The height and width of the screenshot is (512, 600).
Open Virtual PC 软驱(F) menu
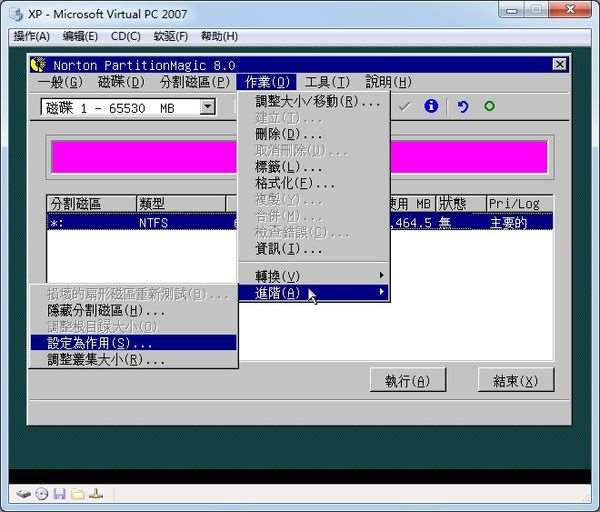point(171,36)
